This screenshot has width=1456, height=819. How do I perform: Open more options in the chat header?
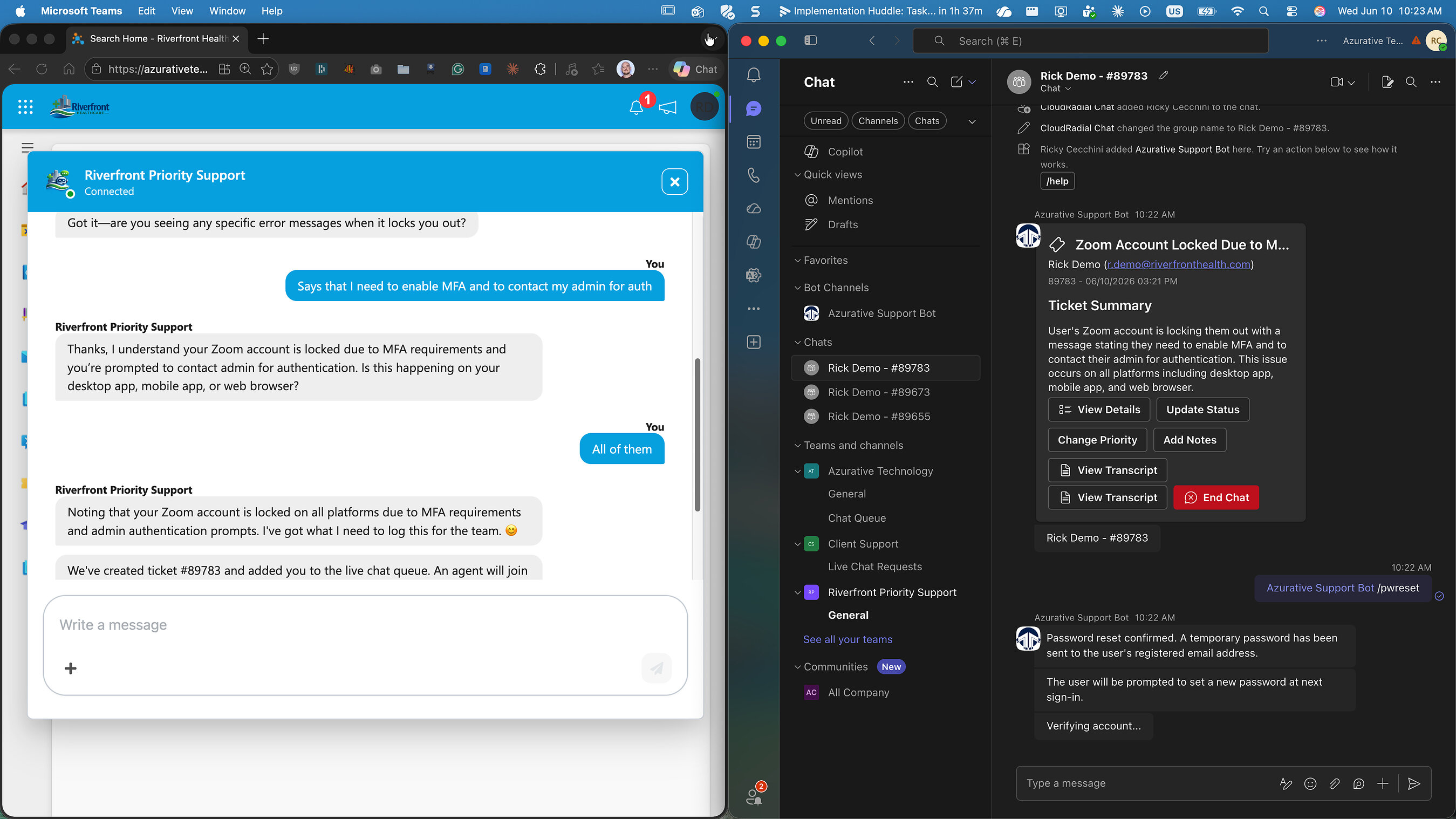1435,83
